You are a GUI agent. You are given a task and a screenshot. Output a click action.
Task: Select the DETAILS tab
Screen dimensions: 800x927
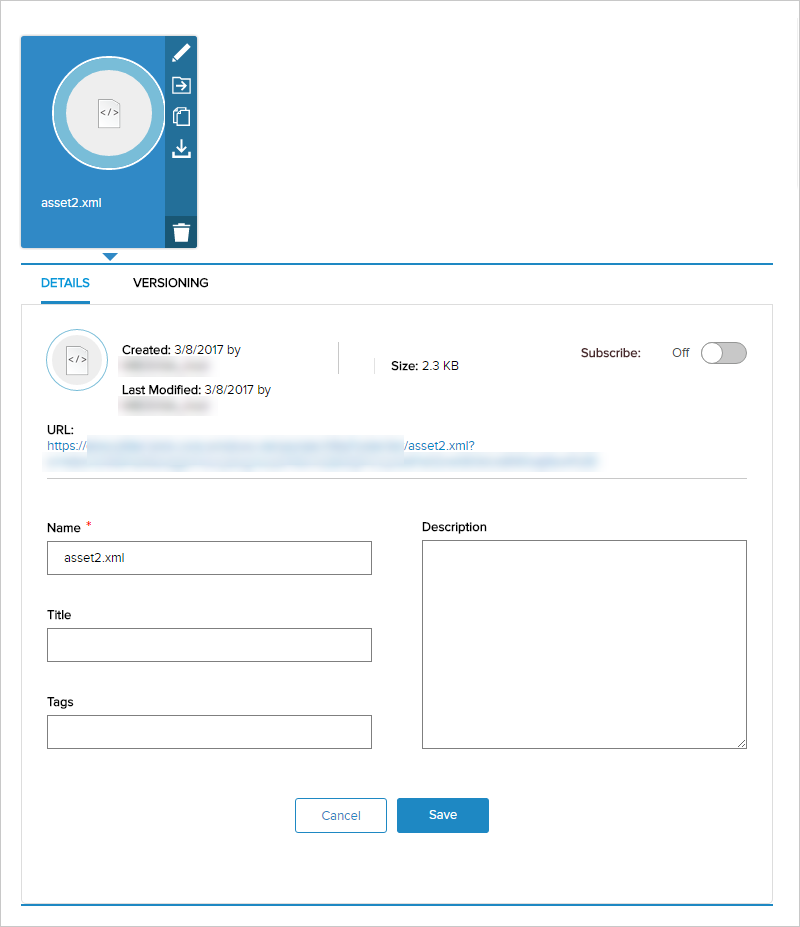[65, 283]
